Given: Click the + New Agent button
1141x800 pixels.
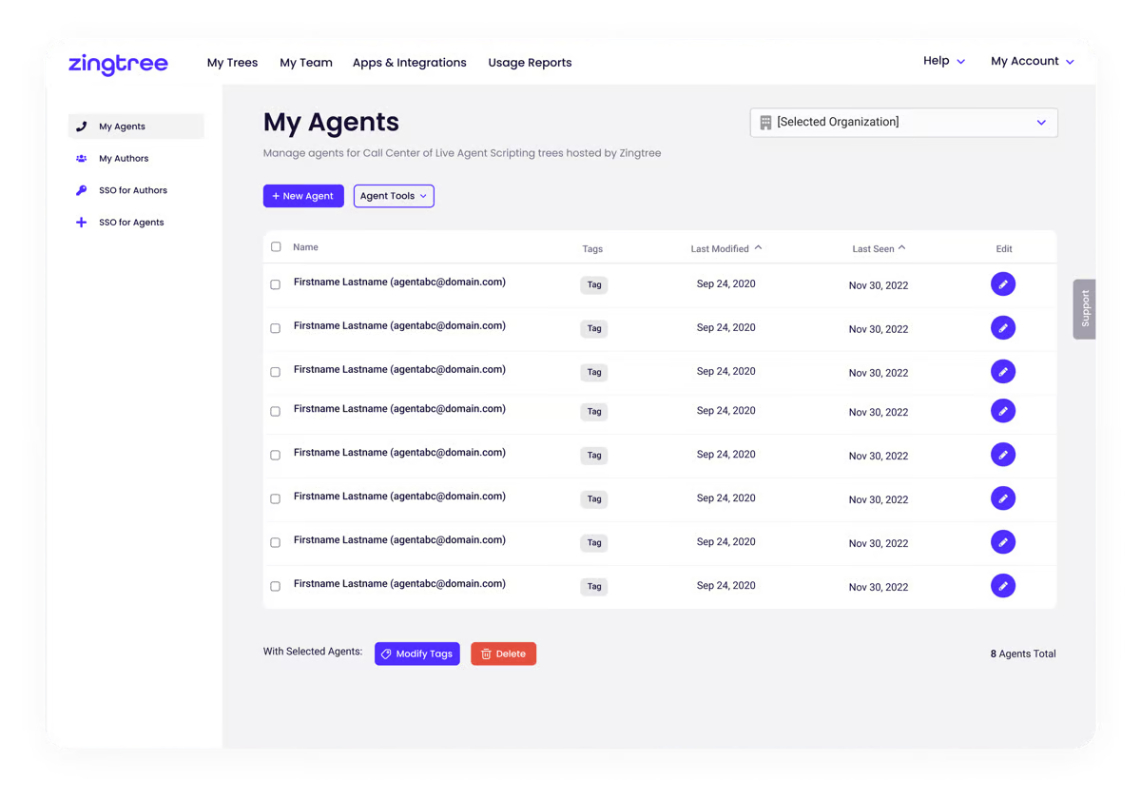Looking at the screenshot, I should tap(303, 196).
